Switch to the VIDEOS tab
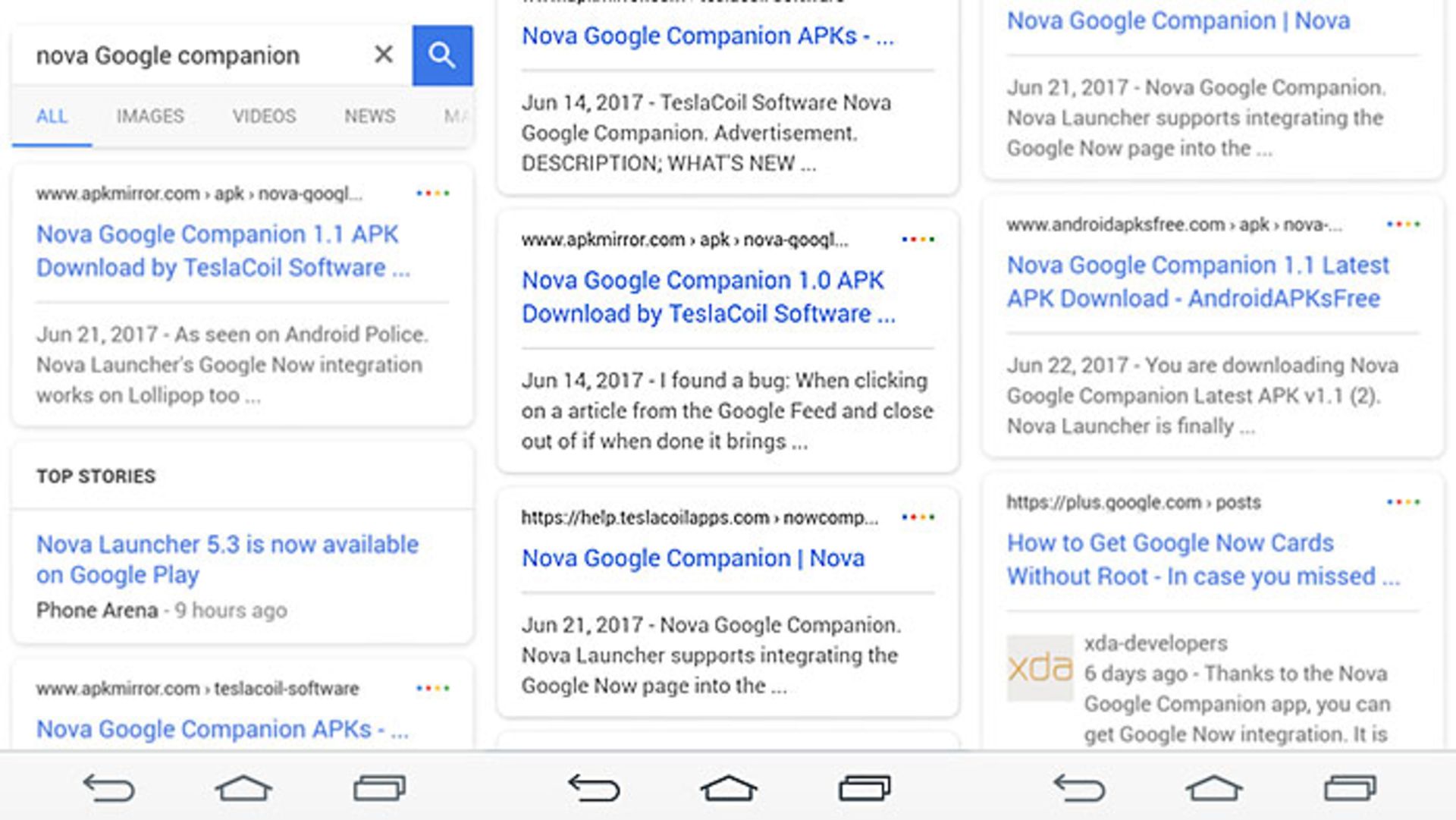The height and width of the screenshot is (820, 1456). pyautogui.click(x=264, y=116)
